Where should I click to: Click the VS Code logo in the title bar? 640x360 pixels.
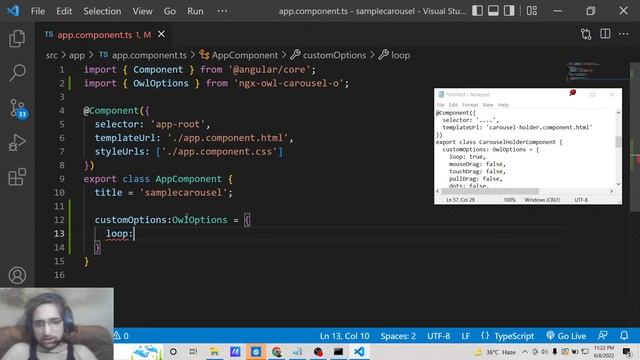pos(13,11)
